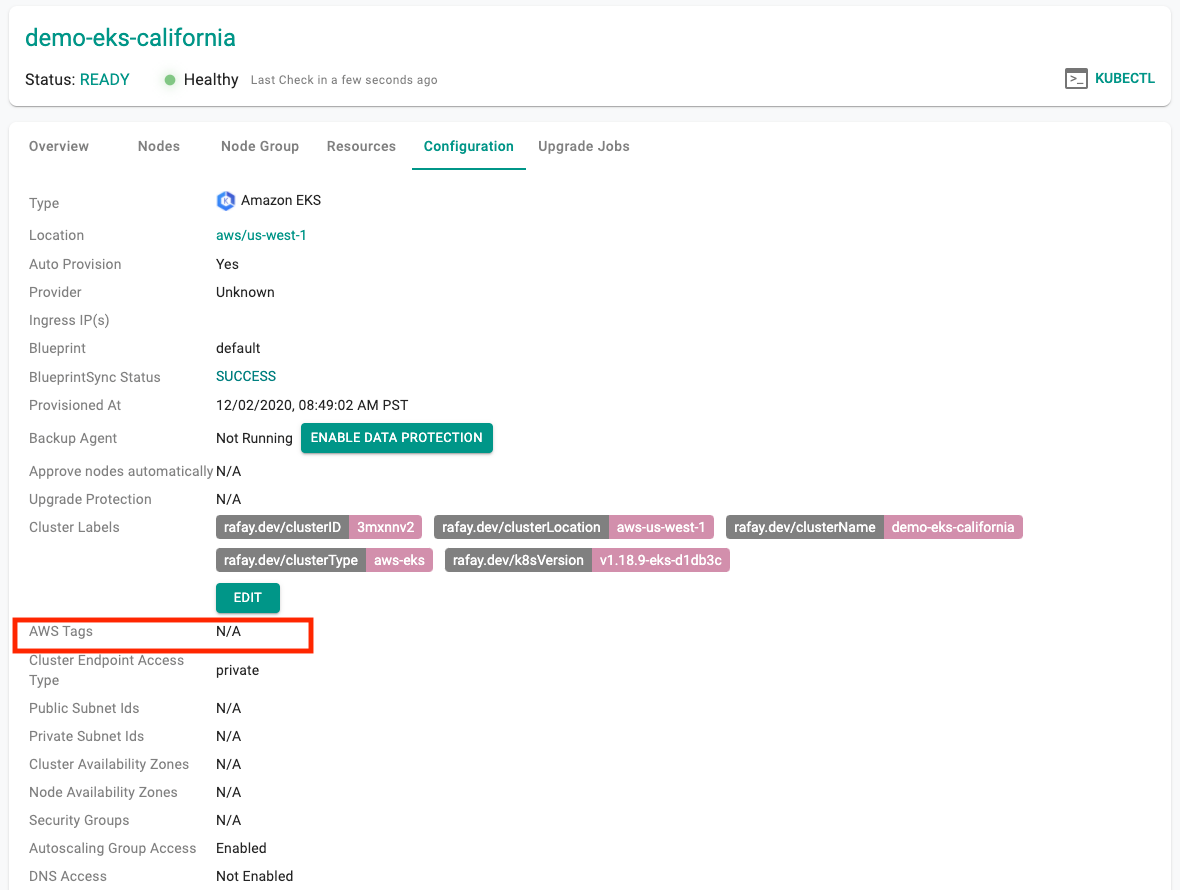Screen dimensions: 1180x890
Task: Open the KUBECTL terminal icon
Action: coord(1076,79)
